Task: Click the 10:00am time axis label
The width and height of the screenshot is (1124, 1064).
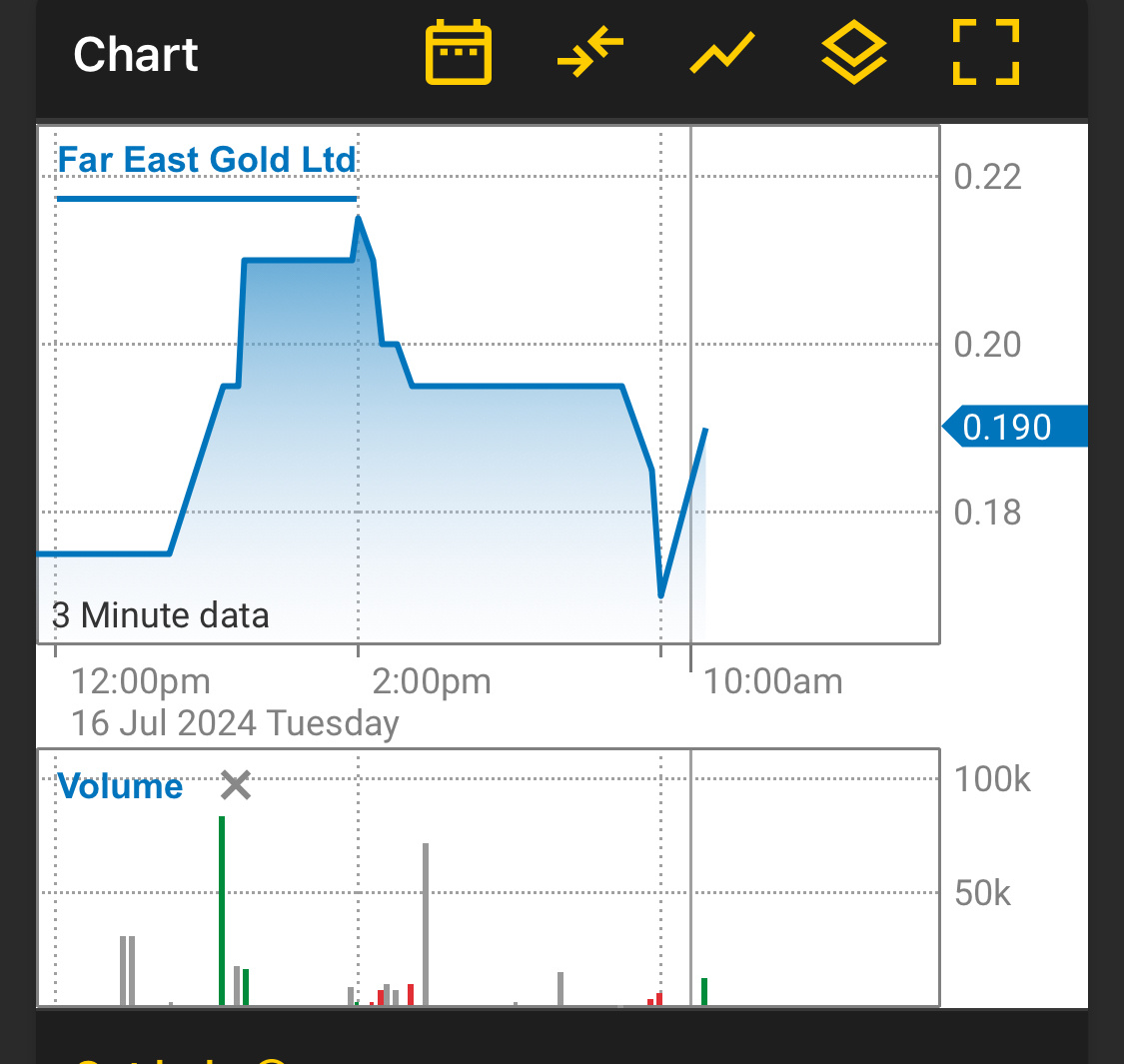Action: pos(772,681)
